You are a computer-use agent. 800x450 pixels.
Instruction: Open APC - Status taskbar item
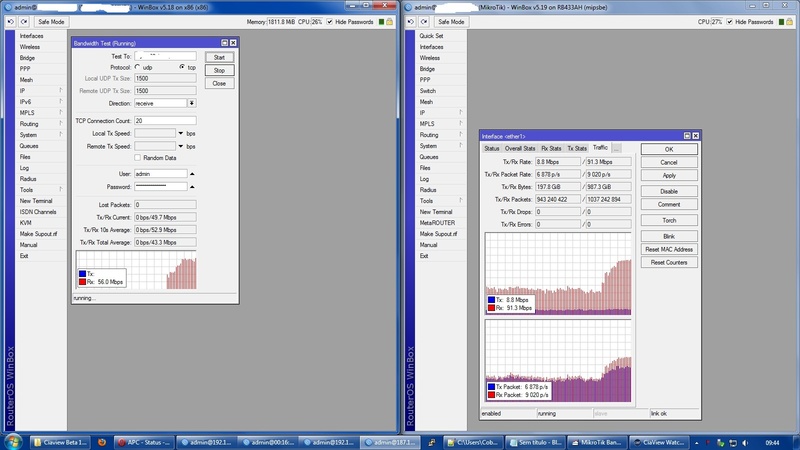144,442
